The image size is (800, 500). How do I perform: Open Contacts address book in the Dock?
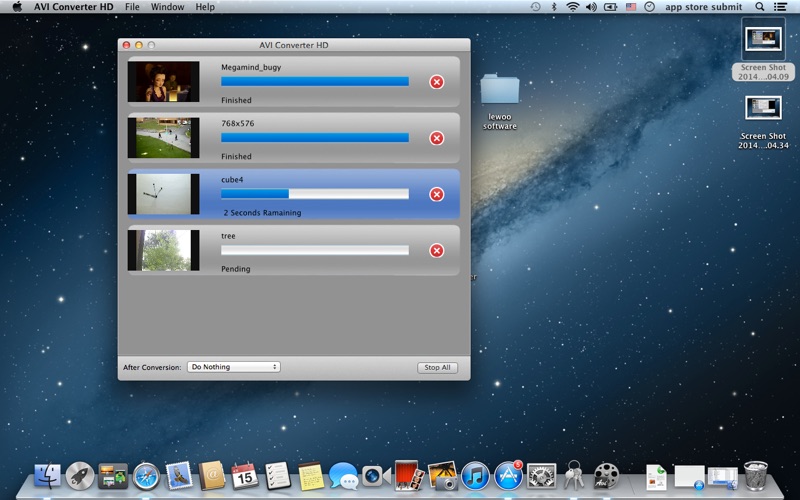pos(212,476)
